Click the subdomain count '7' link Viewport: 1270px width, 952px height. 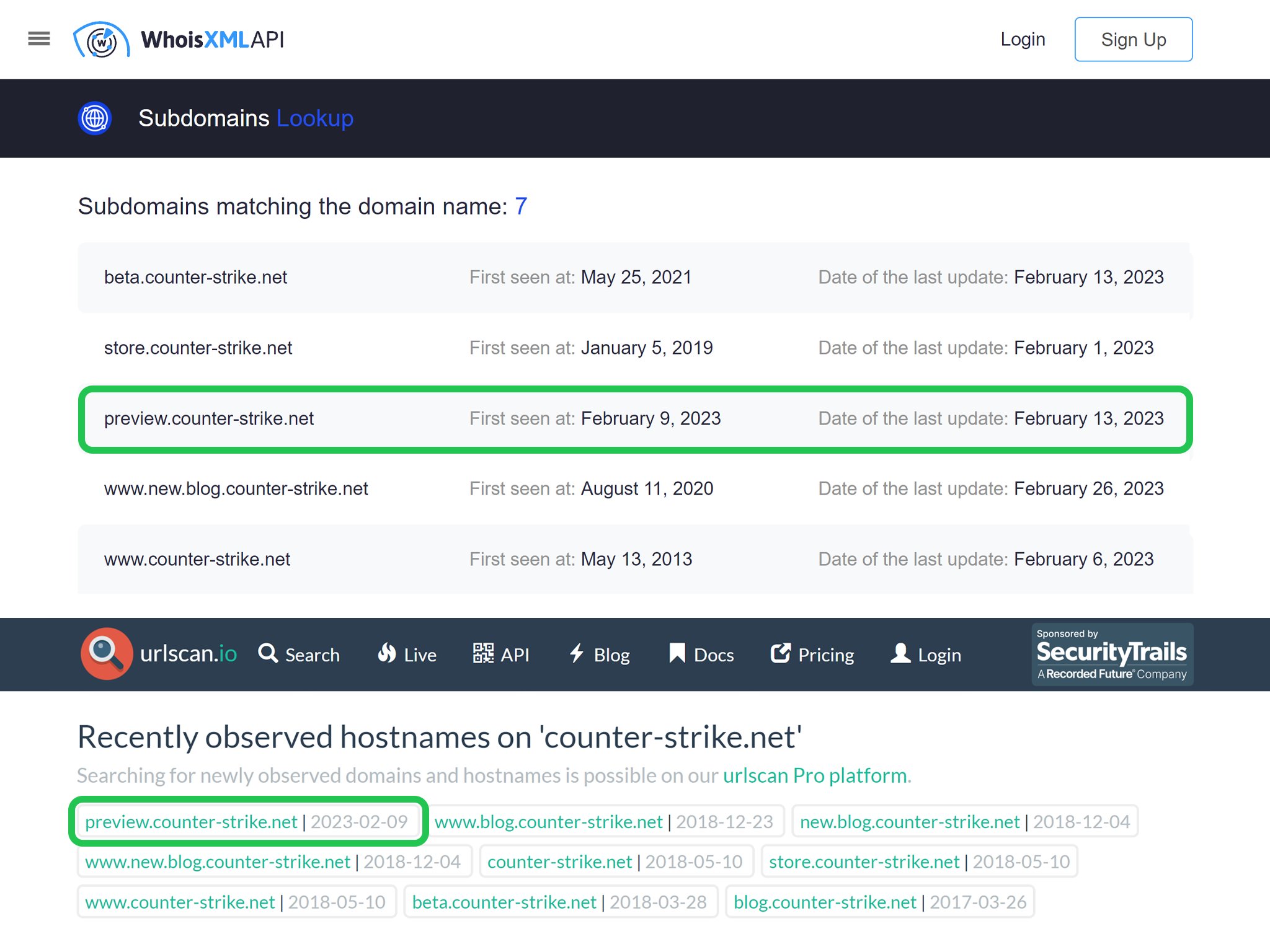coord(520,206)
